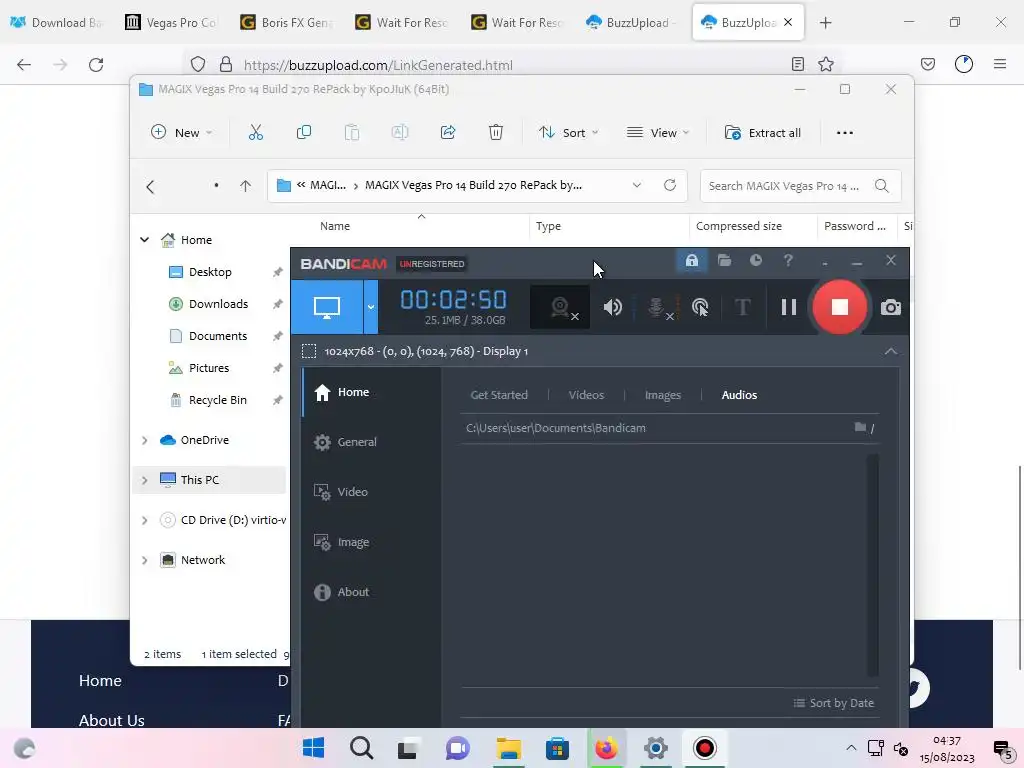Stop the recording with the red button
The height and width of the screenshot is (768, 1024).
click(840, 307)
